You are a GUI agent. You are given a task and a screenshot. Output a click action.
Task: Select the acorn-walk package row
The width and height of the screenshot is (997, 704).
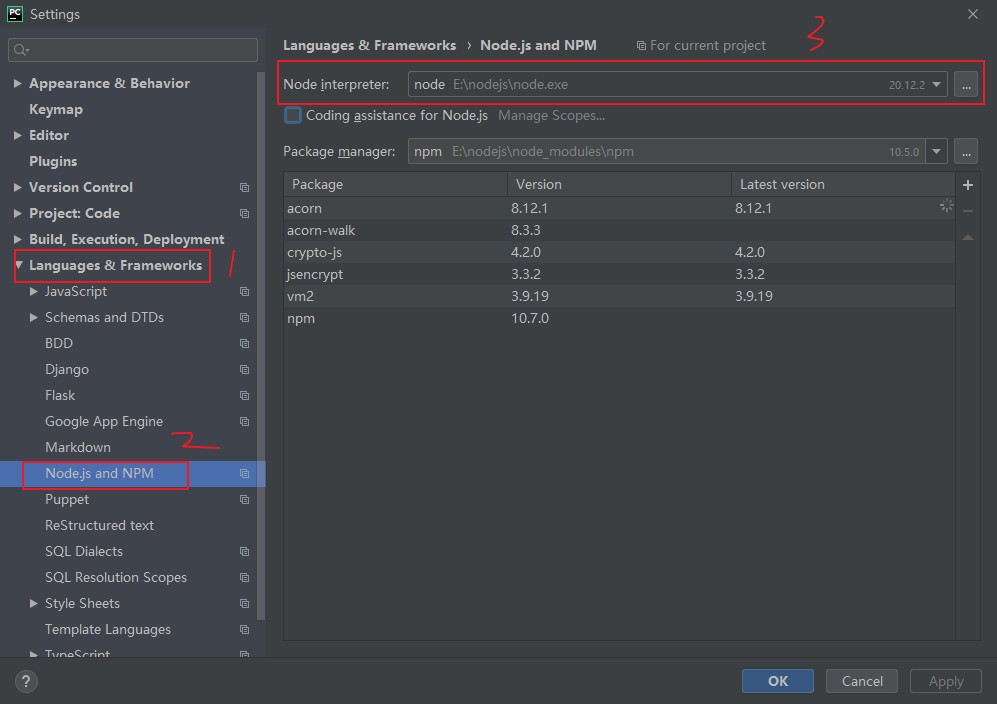(619, 230)
